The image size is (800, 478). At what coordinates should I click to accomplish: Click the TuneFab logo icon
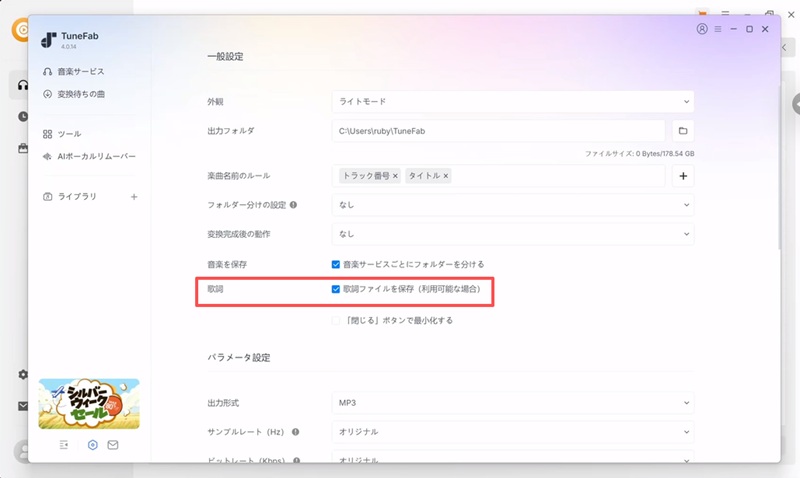pyautogui.click(x=48, y=40)
